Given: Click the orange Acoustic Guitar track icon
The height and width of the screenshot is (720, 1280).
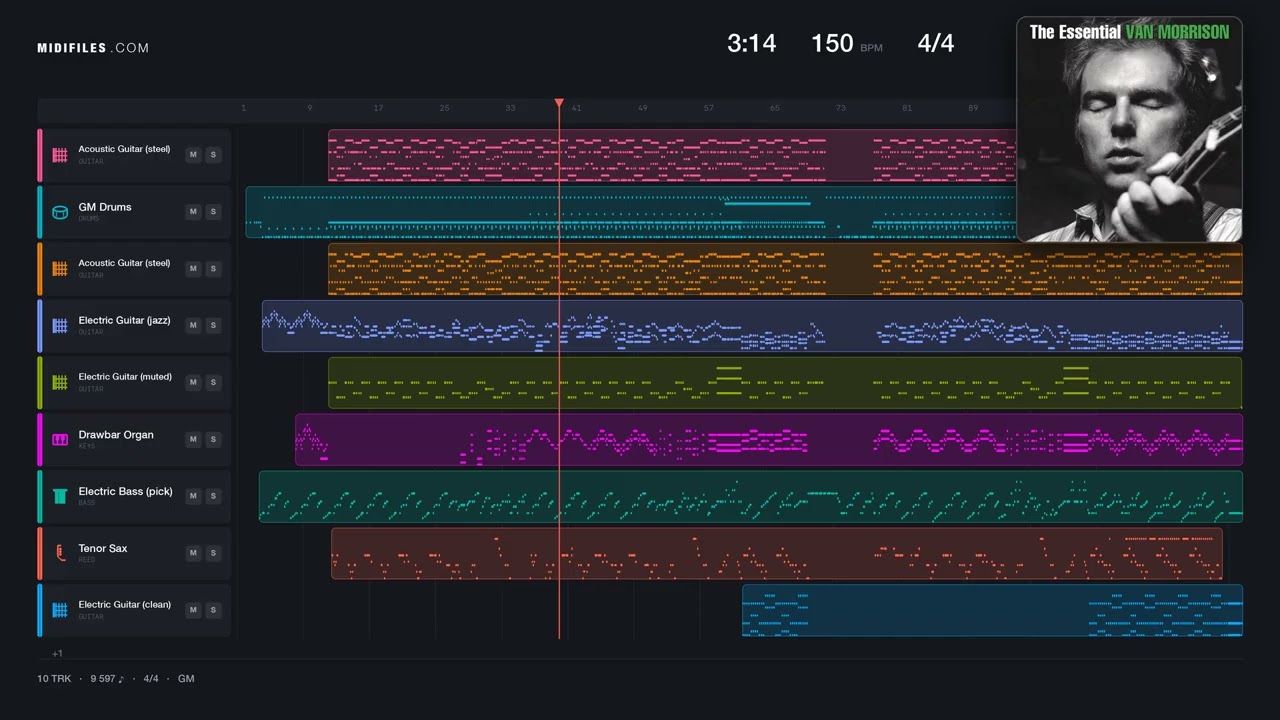Looking at the screenshot, I should [60, 269].
